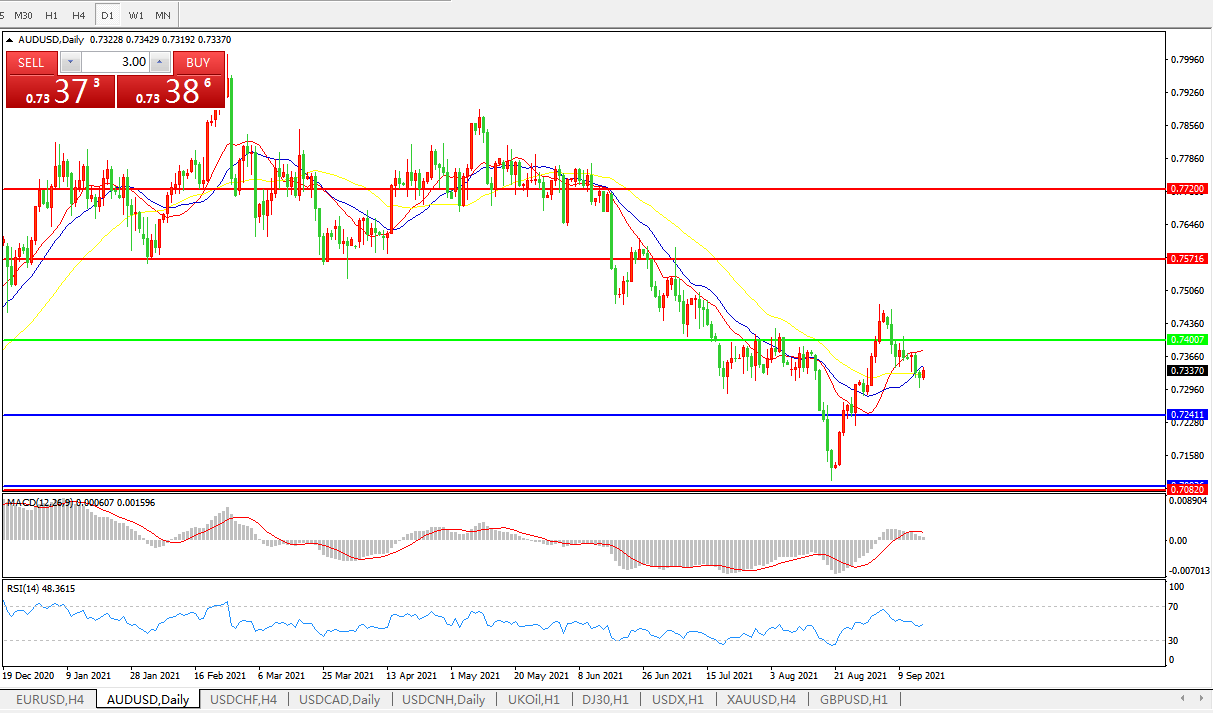1213x713 pixels.
Task: Toggle the D1 daily timeframe
Action: pyautogui.click(x=108, y=15)
